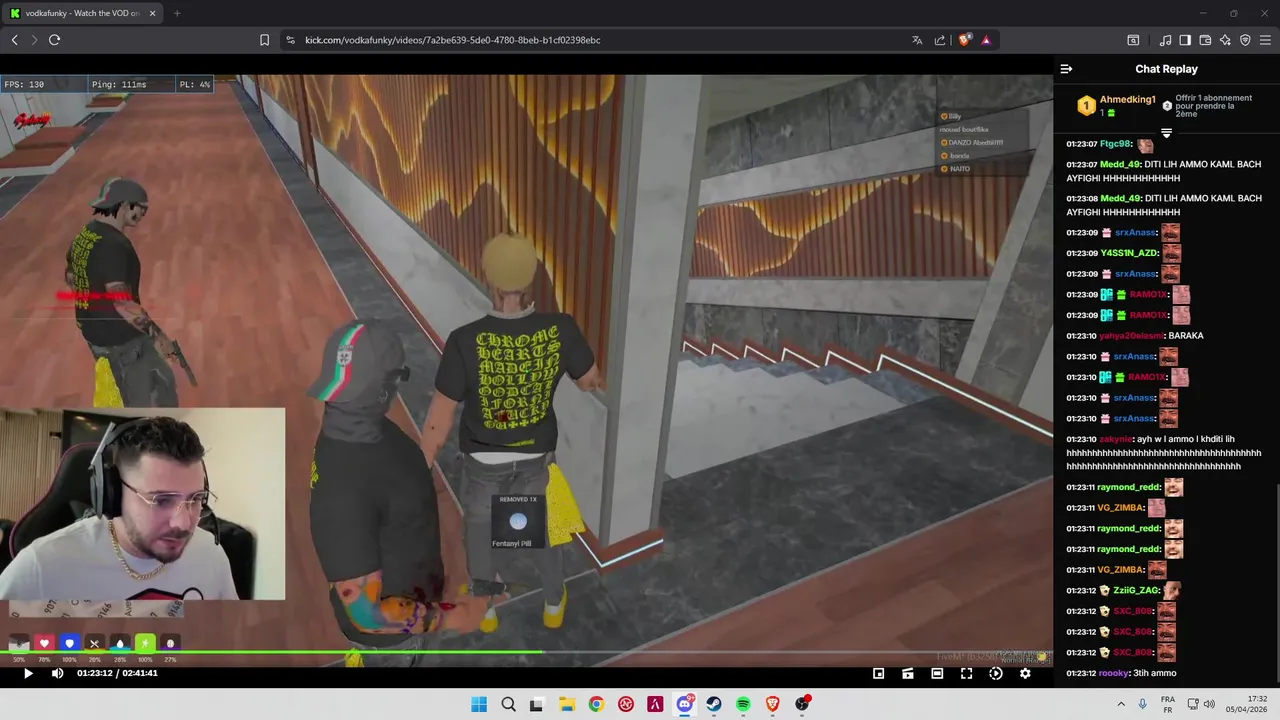Click the Chat Replay heading

click(1166, 69)
